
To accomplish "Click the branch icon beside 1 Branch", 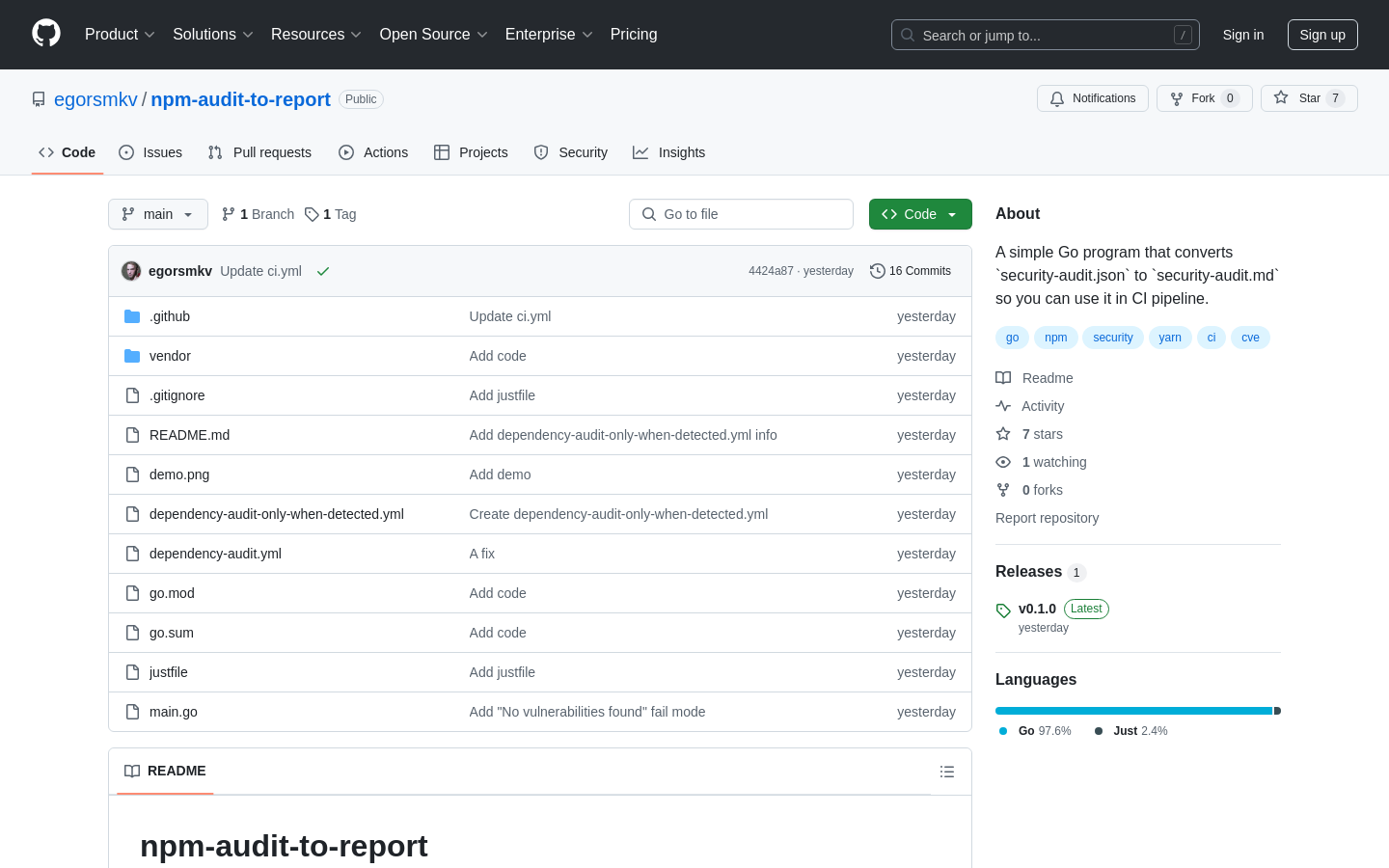I will click(x=229, y=214).
